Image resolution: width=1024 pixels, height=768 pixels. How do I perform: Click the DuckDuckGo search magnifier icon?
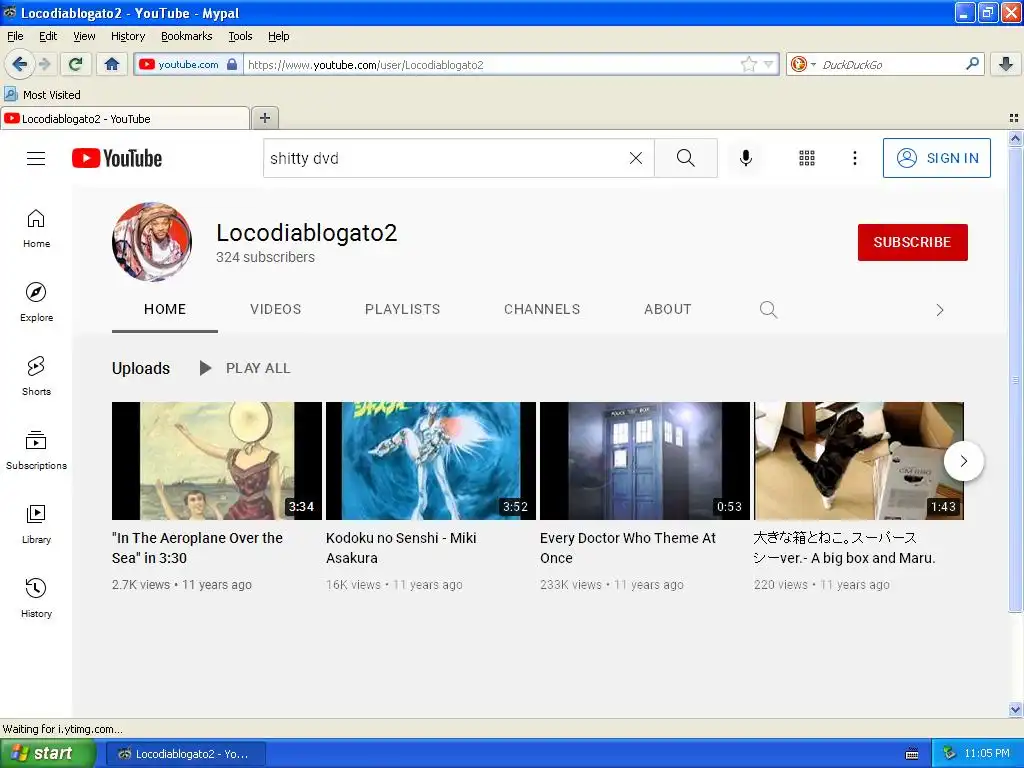972,64
